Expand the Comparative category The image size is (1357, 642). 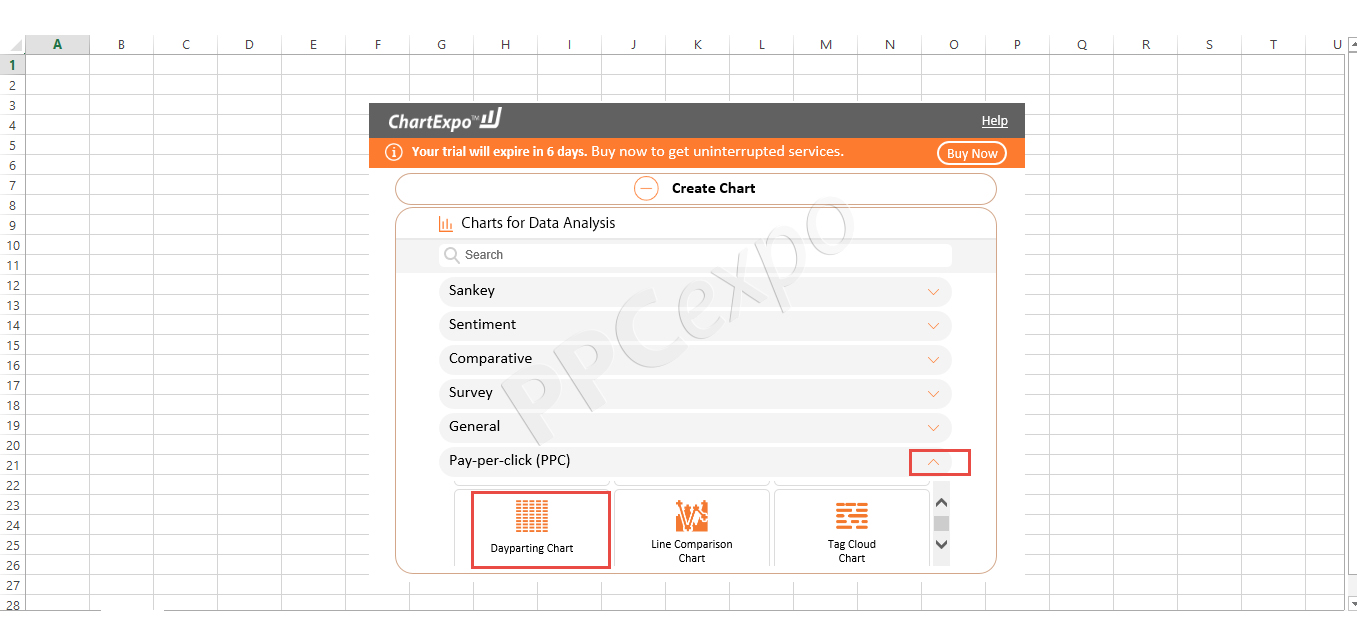[x=695, y=359]
